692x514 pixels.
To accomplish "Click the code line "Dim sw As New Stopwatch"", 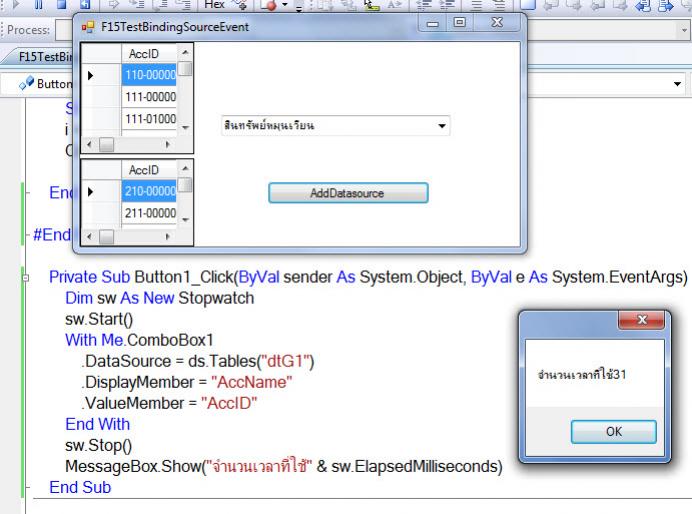I will [159, 298].
